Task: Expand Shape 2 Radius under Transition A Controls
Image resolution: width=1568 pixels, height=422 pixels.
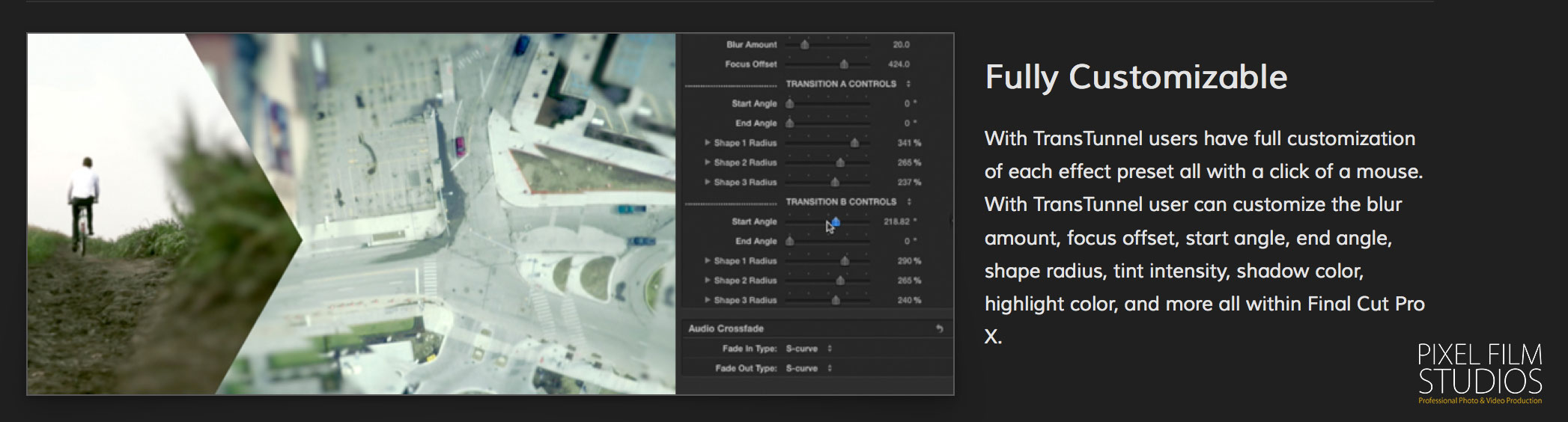Action: click(x=707, y=162)
